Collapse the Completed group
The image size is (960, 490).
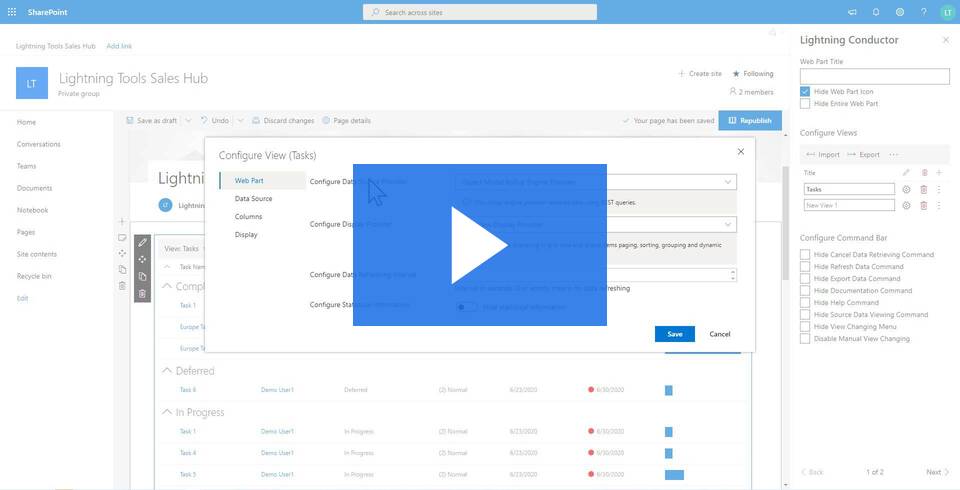167,286
